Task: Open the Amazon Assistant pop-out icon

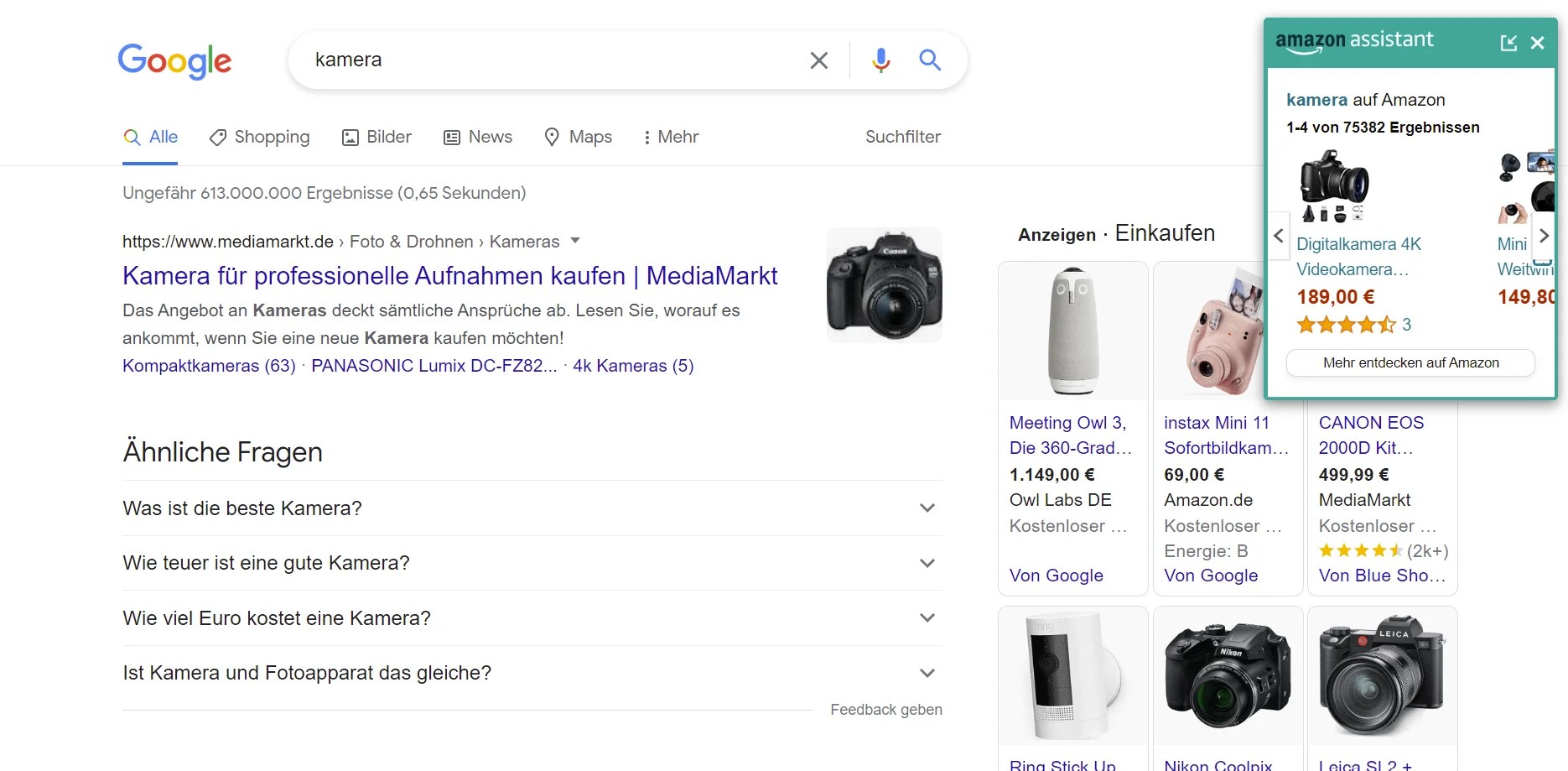Action: coord(1509,43)
